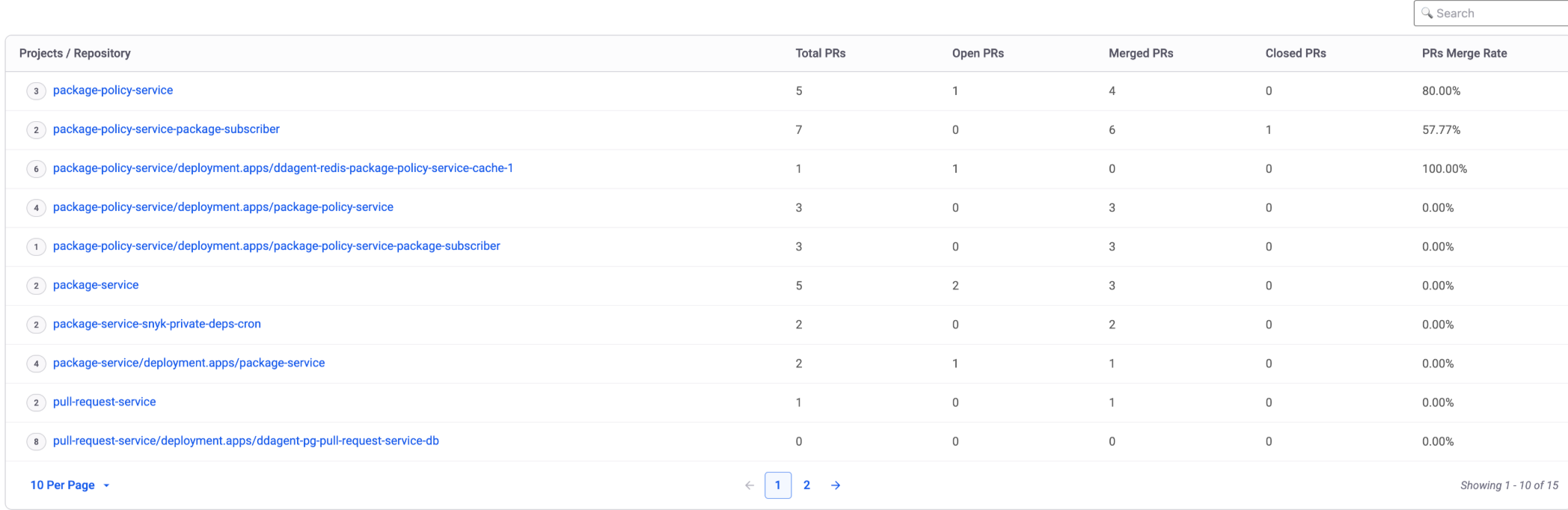Sort by Total PRs column header
Viewport: 1568px width, 510px height.
click(820, 53)
